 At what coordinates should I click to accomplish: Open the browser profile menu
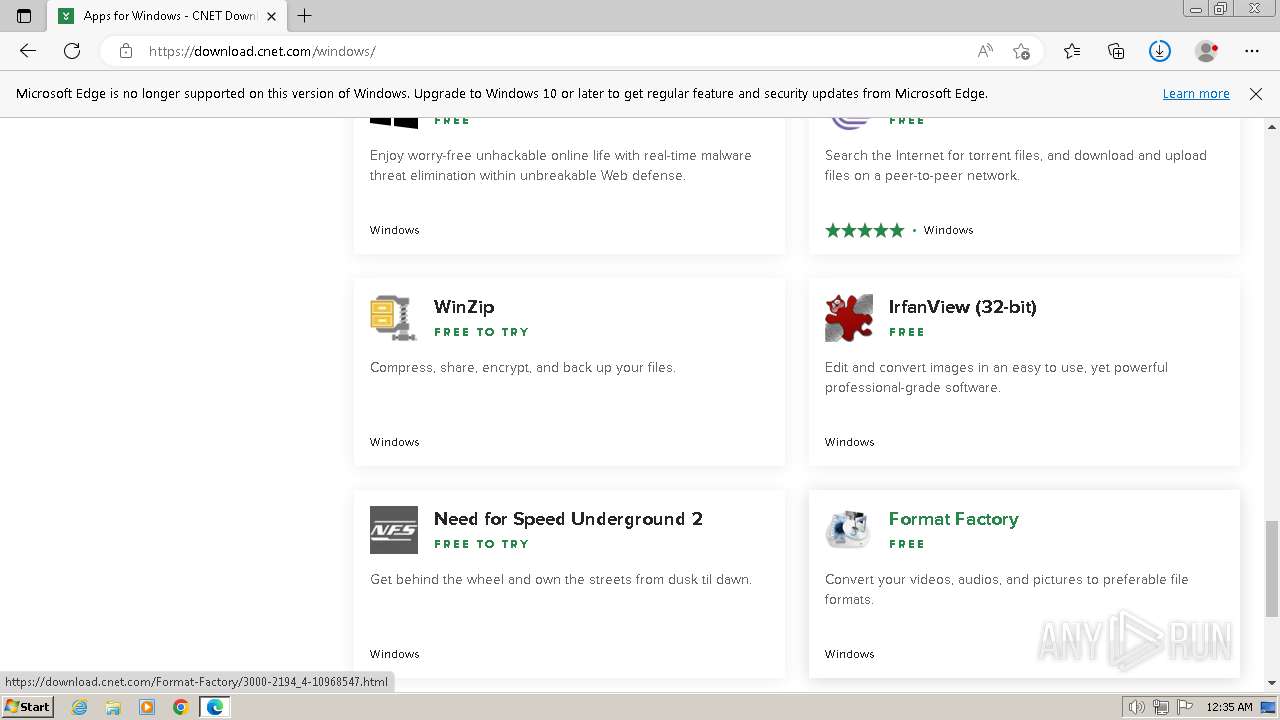(1207, 51)
